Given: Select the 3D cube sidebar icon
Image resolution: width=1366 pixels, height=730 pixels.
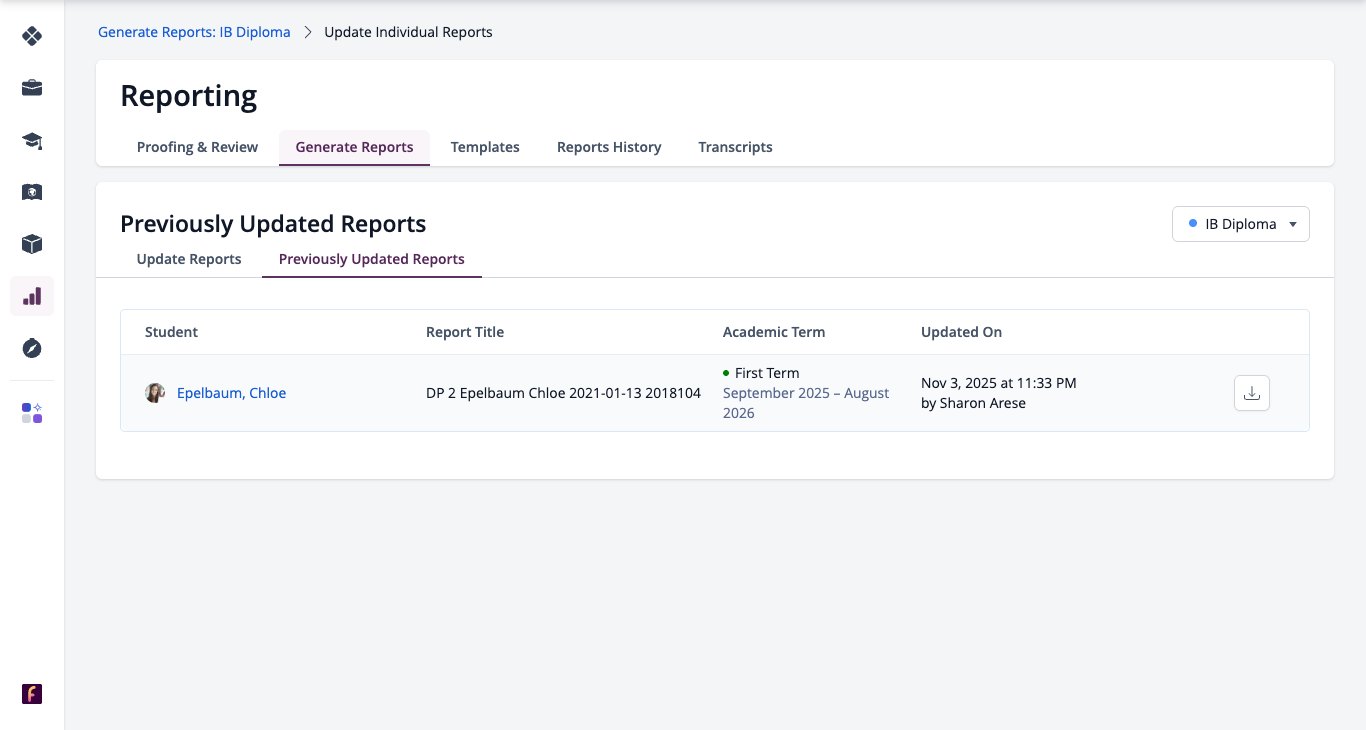Looking at the screenshot, I should 32,244.
